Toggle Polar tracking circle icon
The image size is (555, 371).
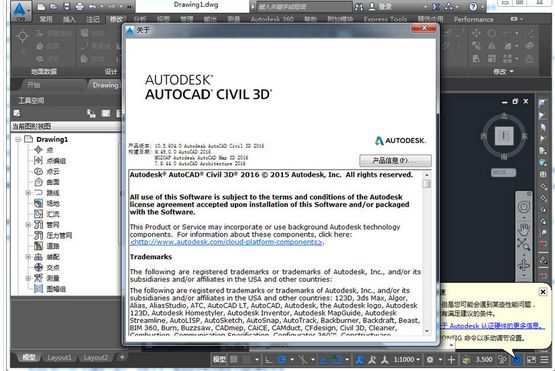(x=282, y=360)
